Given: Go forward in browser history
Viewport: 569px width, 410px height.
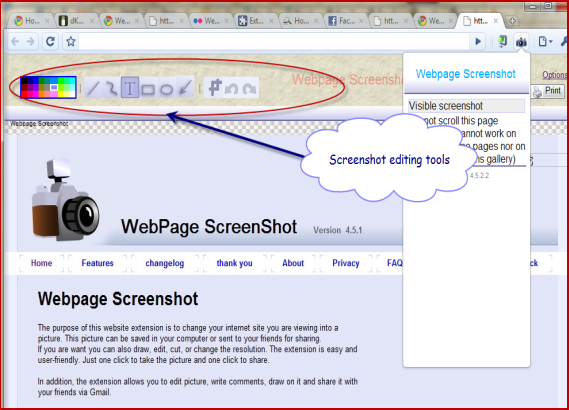Looking at the screenshot, I should (31, 42).
